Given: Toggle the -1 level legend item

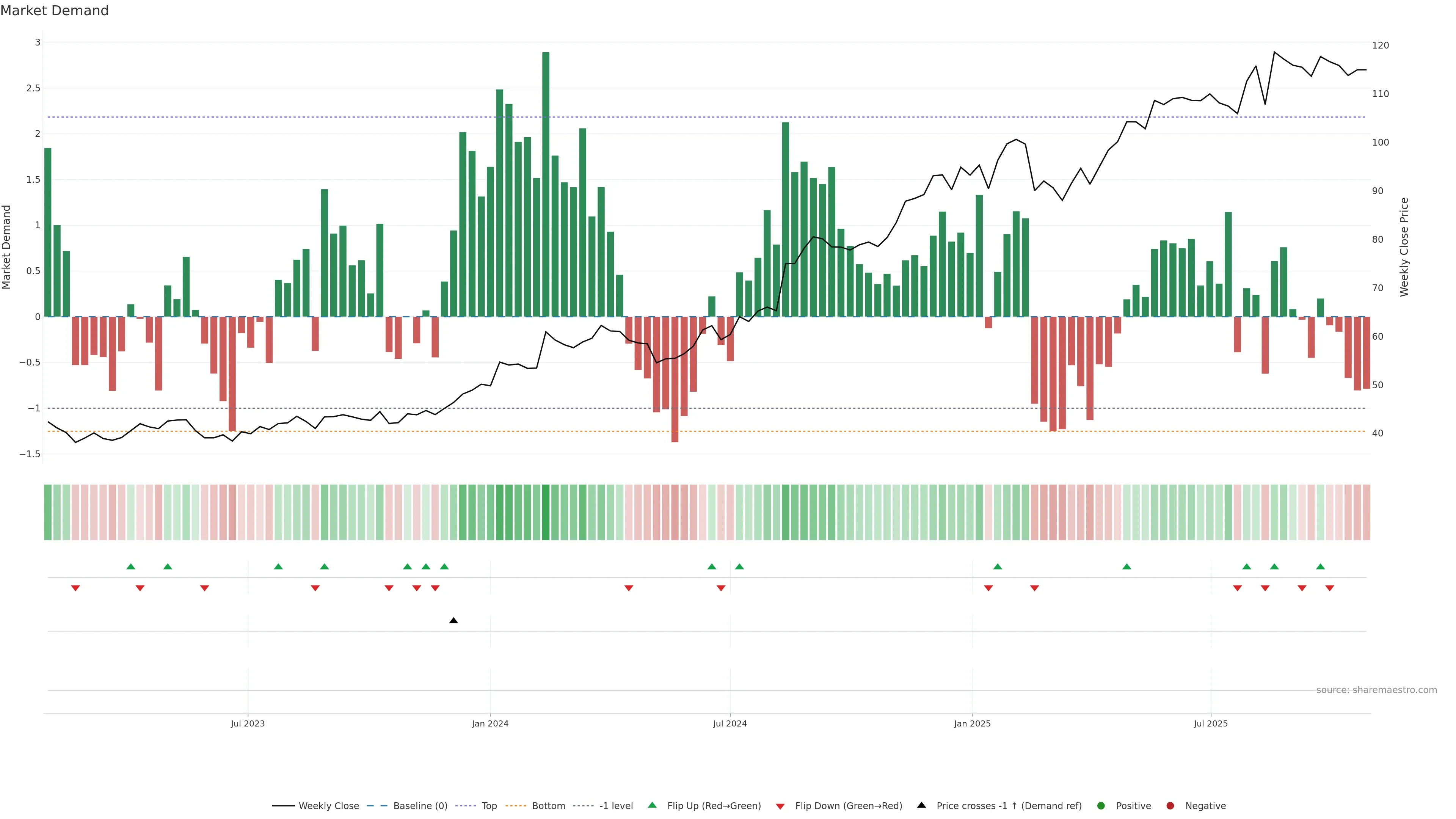Looking at the screenshot, I should point(616,806).
